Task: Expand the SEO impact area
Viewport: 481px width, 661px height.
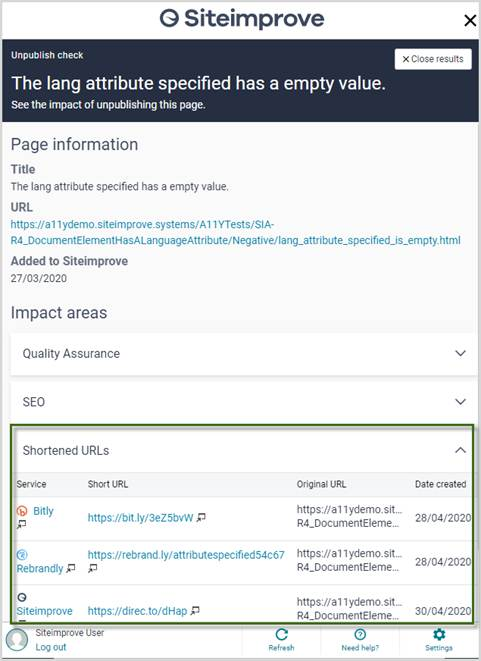Action: click(x=244, y=402)
